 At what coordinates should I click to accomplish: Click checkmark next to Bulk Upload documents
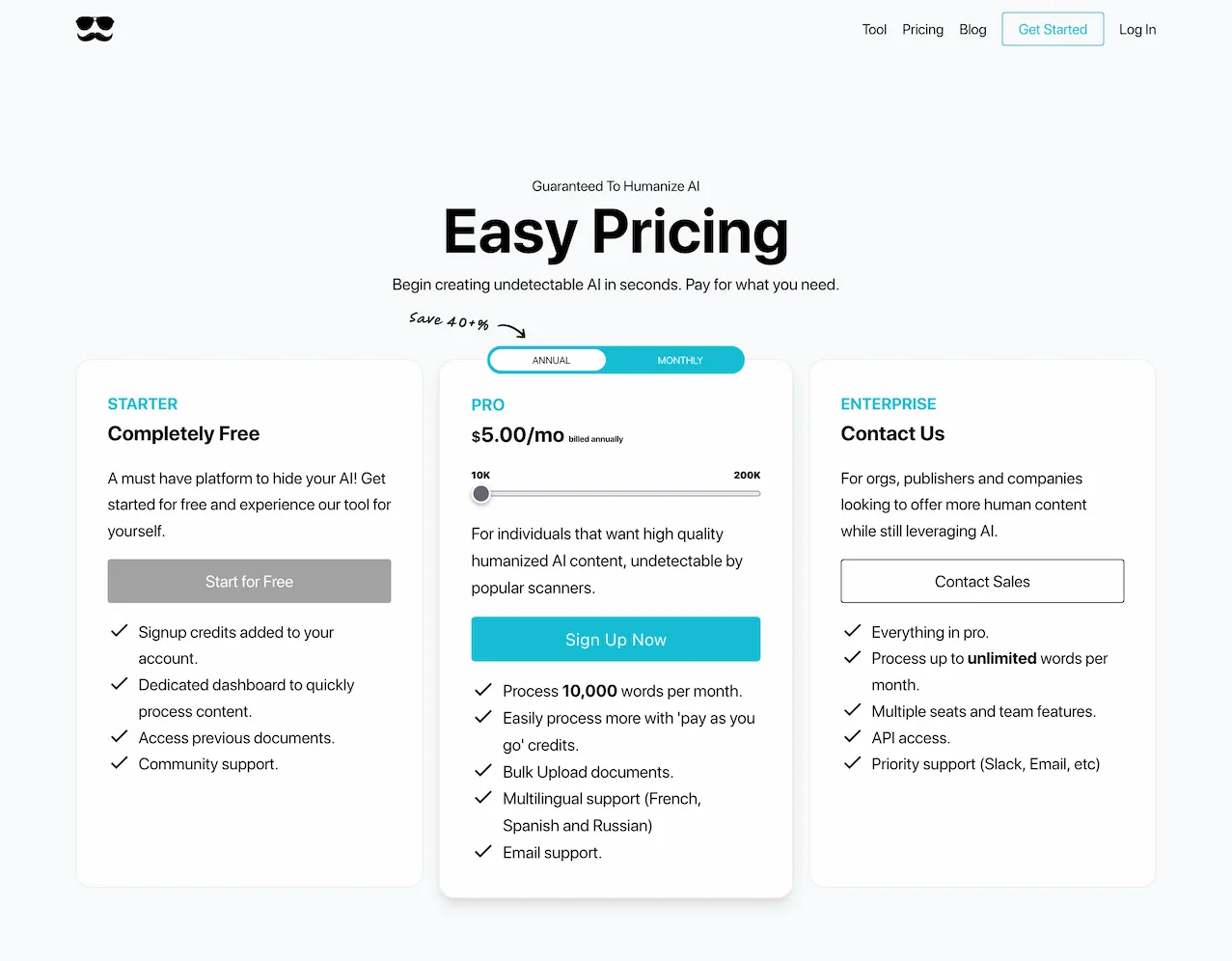[483, 771]
